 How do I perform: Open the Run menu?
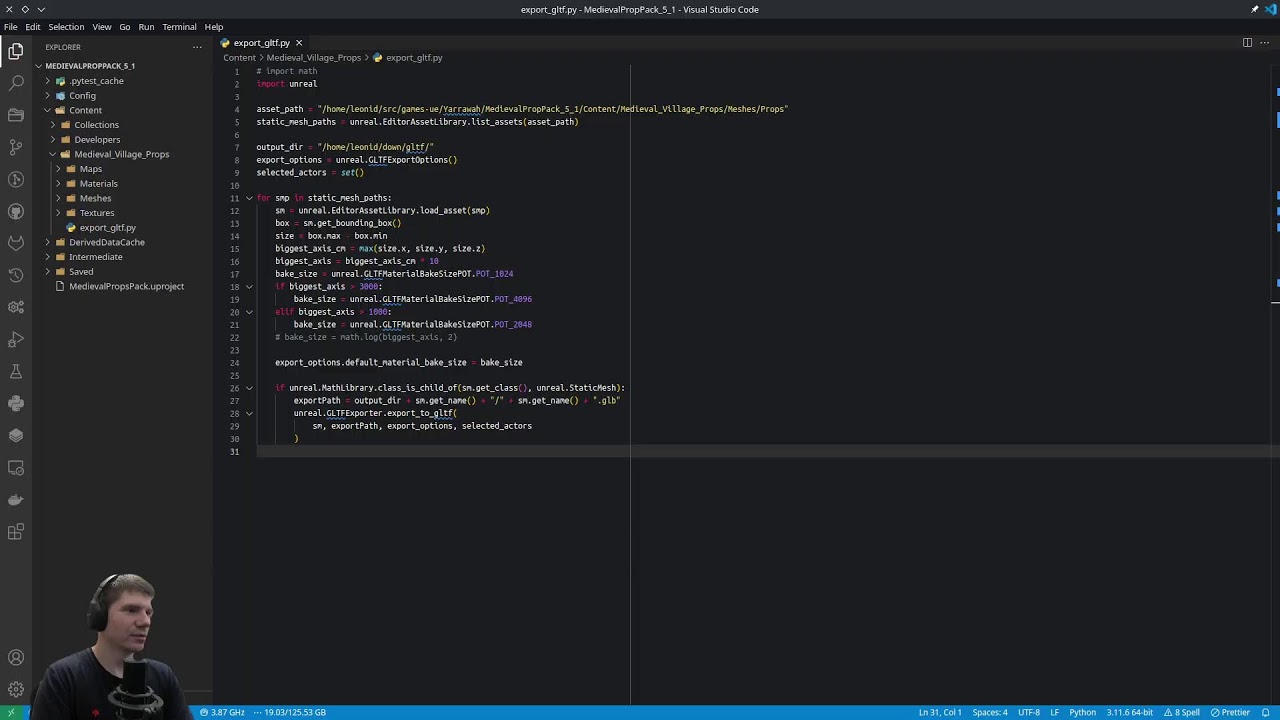point(146,27)
